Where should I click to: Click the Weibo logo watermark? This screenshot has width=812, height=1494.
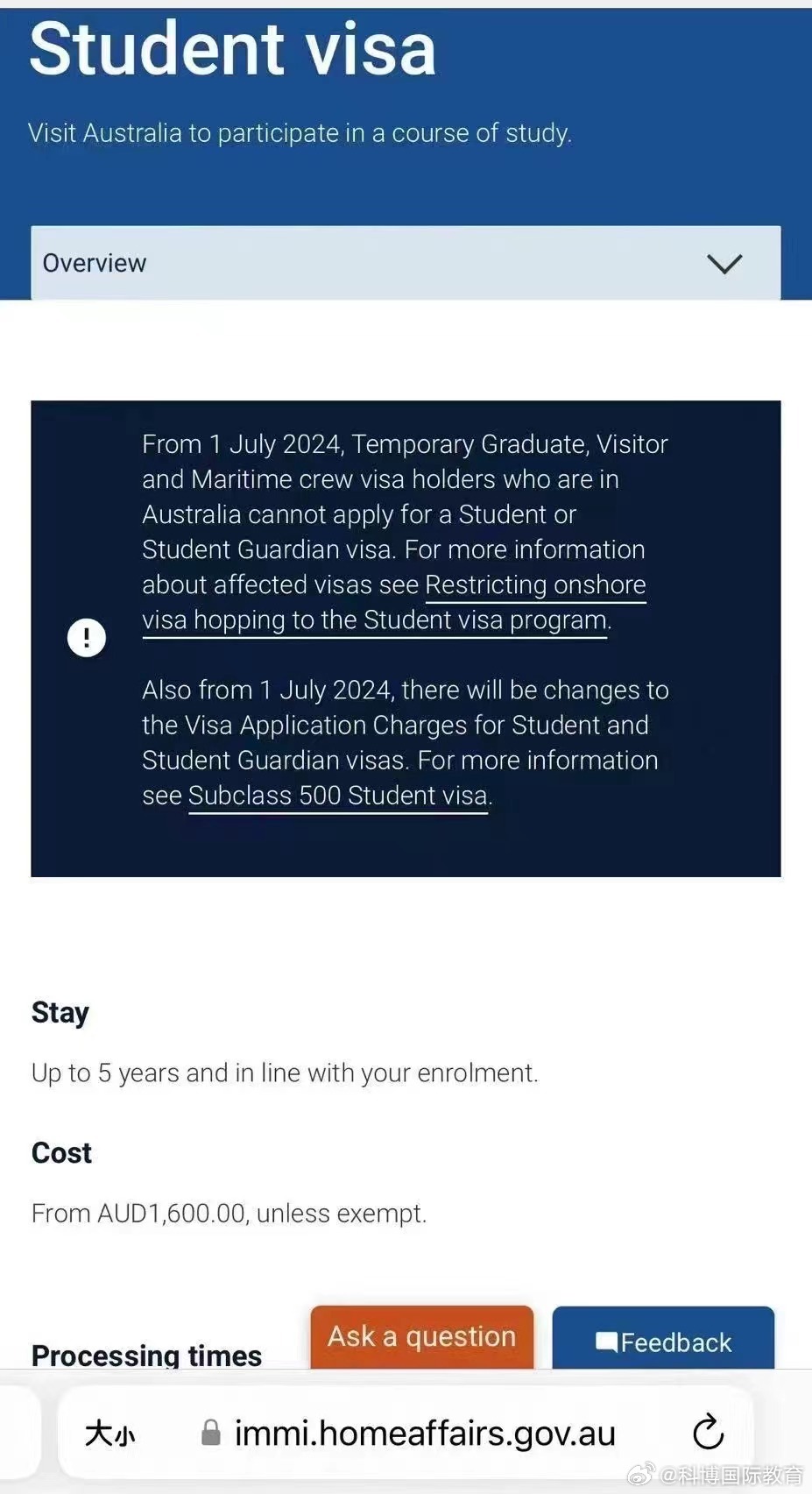pyautogui.click(x=641, y=1474)
